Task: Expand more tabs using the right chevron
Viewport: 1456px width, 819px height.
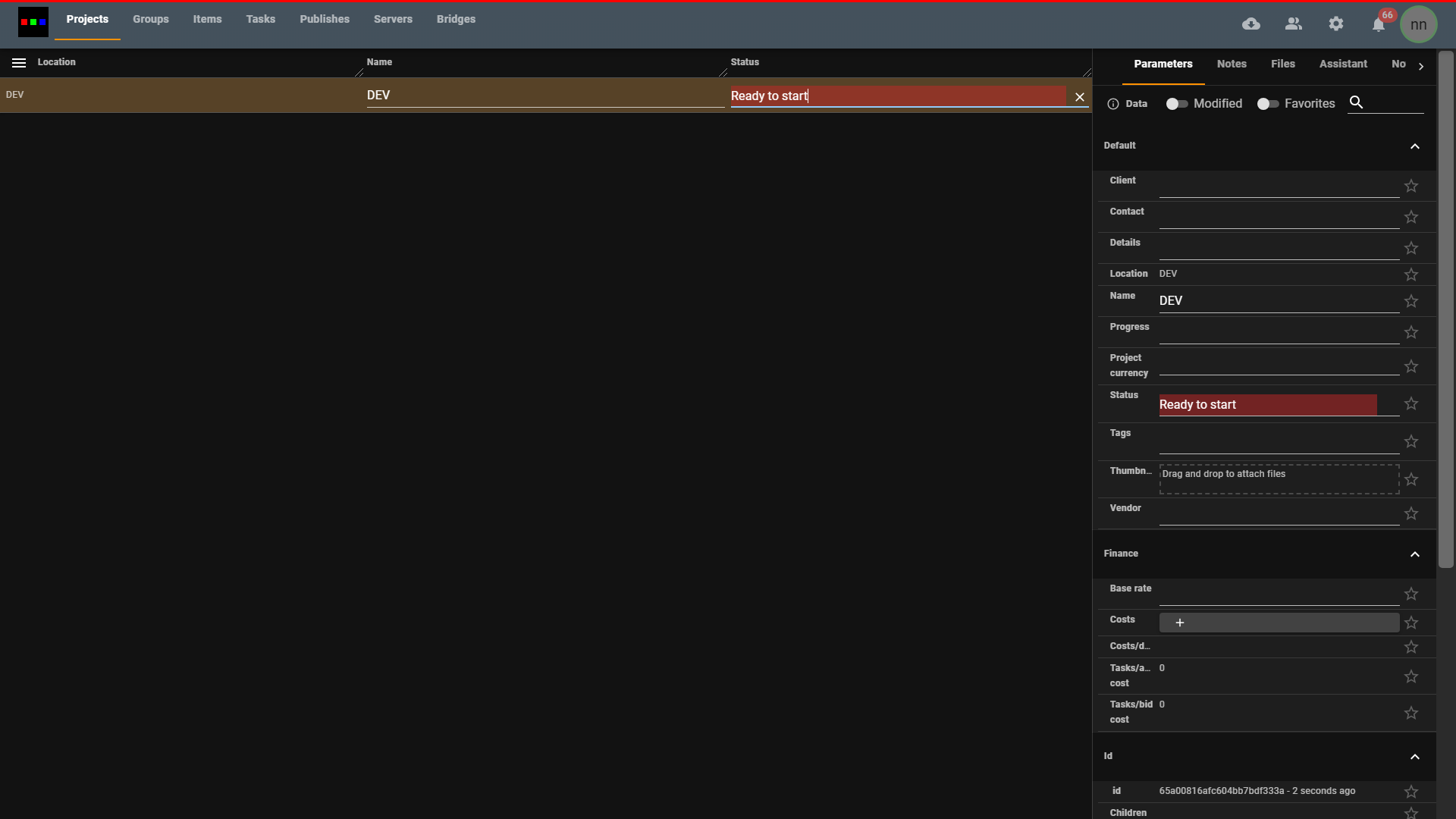Action: 1421,66
